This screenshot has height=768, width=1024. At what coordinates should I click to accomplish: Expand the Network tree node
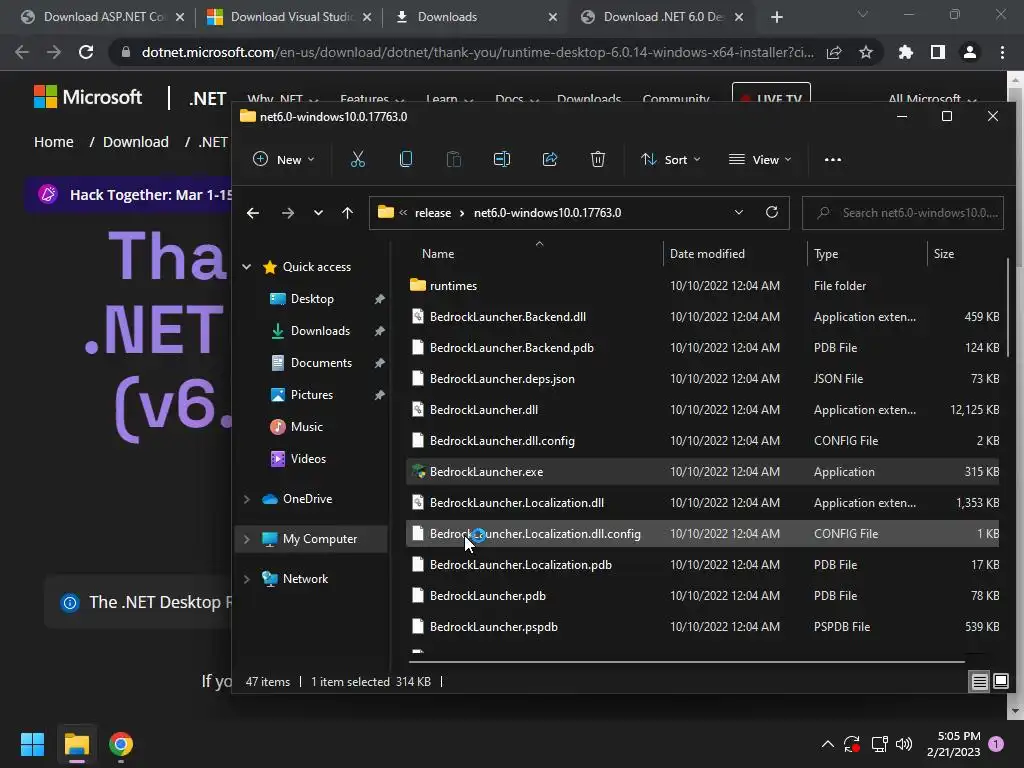coord(247,579)
